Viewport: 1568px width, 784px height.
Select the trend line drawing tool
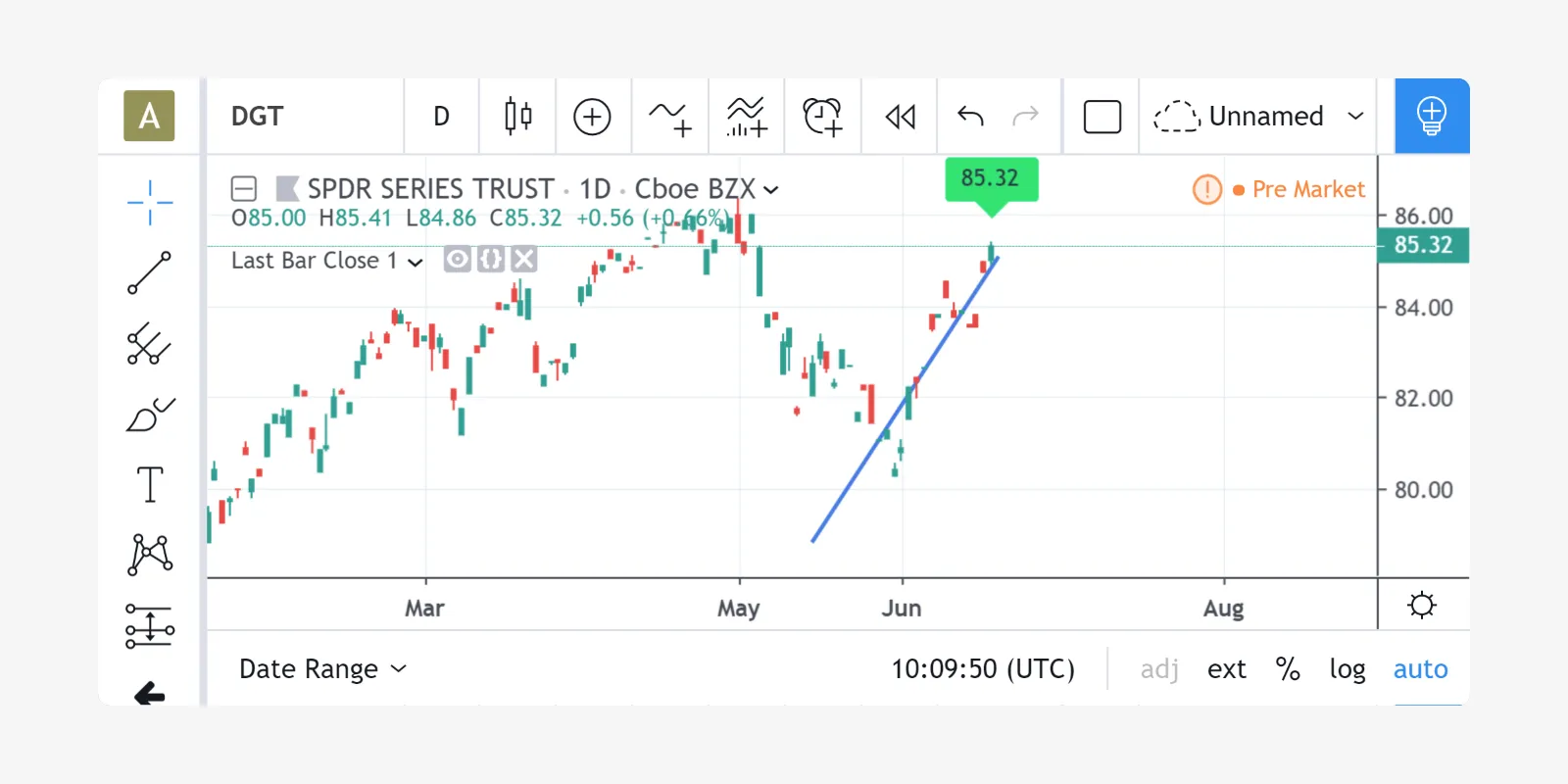pos(149,272)
